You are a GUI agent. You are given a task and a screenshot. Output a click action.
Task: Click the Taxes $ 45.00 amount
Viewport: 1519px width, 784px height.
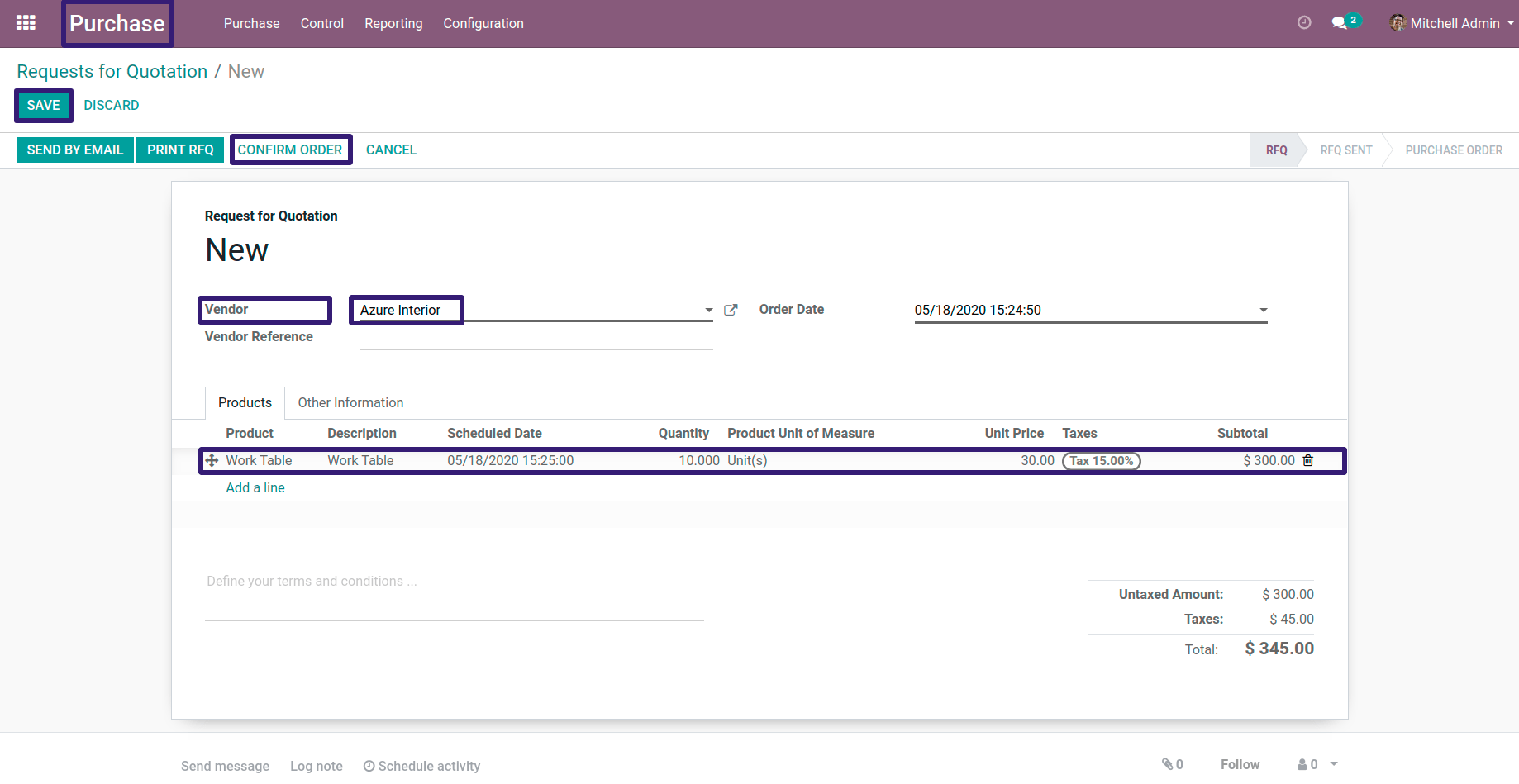(x=1292, y=619)
